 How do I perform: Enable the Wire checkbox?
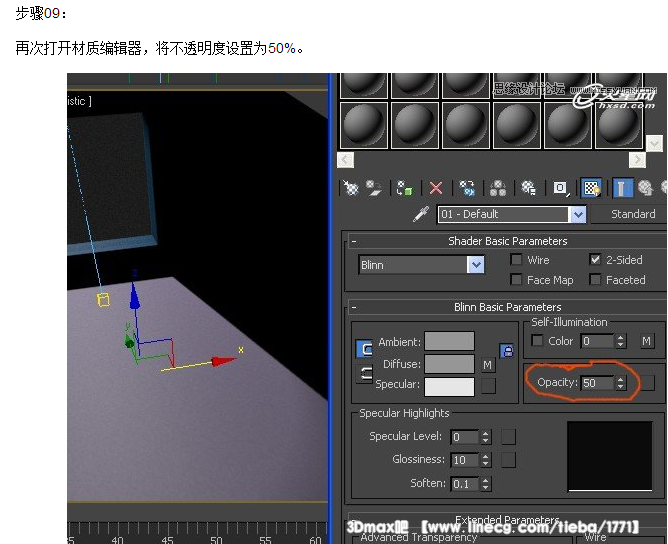pos(516,260)
